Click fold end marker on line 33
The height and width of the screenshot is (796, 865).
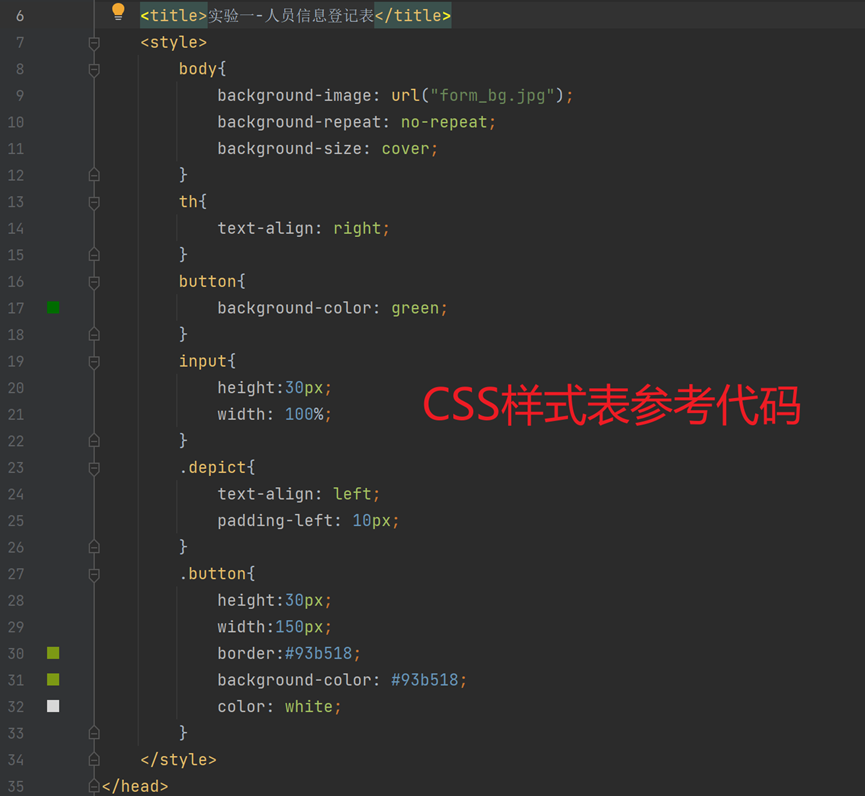click(x=94, y=733)
